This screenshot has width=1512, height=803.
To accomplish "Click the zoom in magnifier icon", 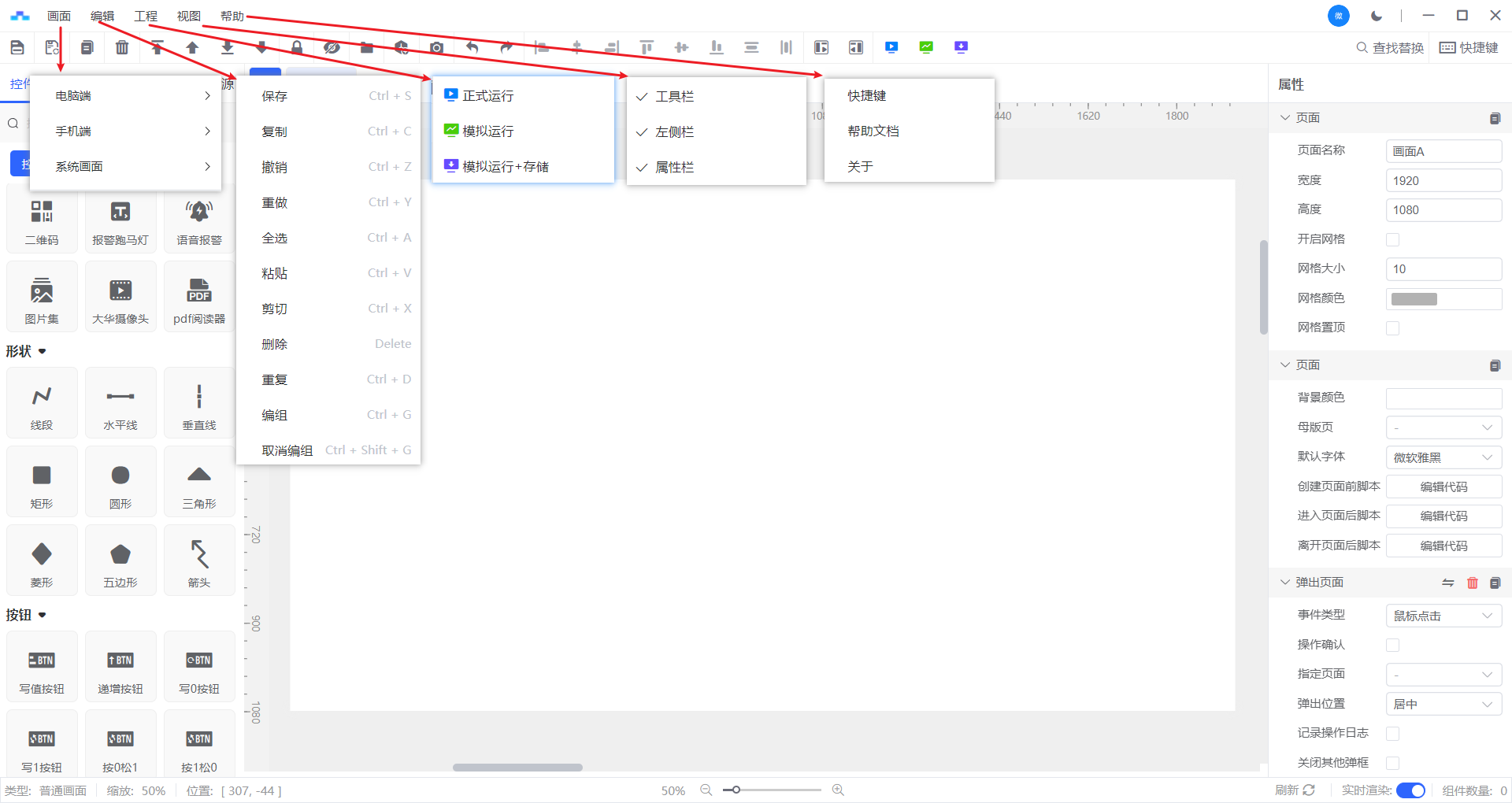I will pyautogui.click(x=838, y=790).
